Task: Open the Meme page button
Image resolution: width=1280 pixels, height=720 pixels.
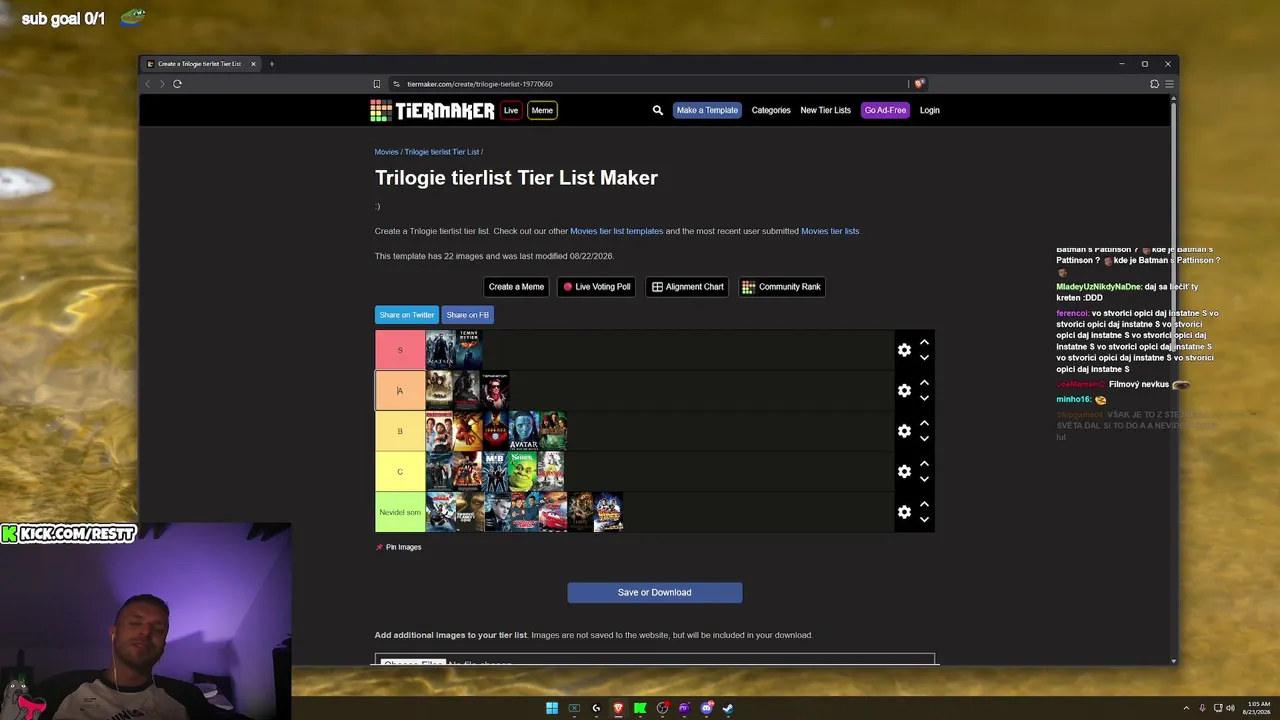Action: (542, 110)
